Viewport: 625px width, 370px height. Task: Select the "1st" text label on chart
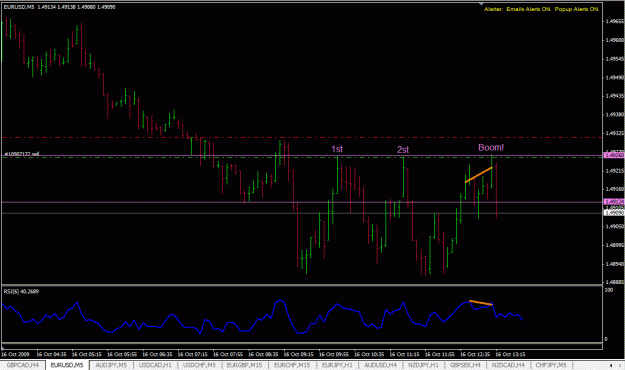[337, 149]
